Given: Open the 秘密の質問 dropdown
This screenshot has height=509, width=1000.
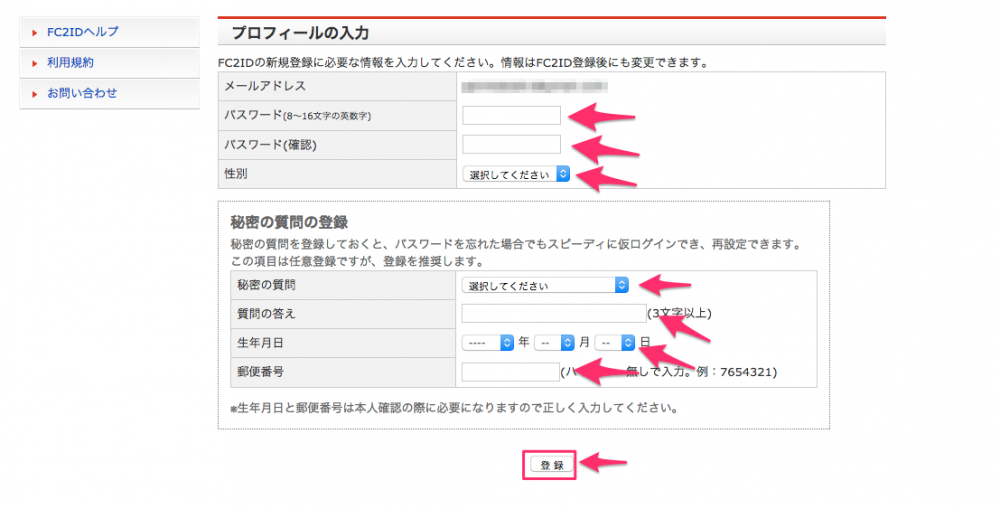Looking at the screenshot, I should tap(545, 285).
